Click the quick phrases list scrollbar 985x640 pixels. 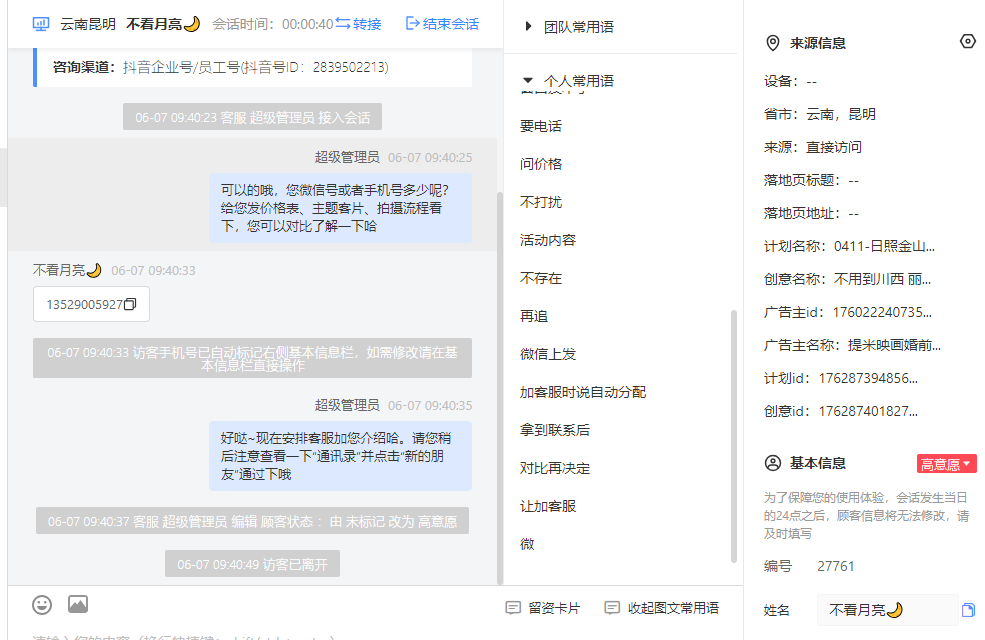coord(734,436)
